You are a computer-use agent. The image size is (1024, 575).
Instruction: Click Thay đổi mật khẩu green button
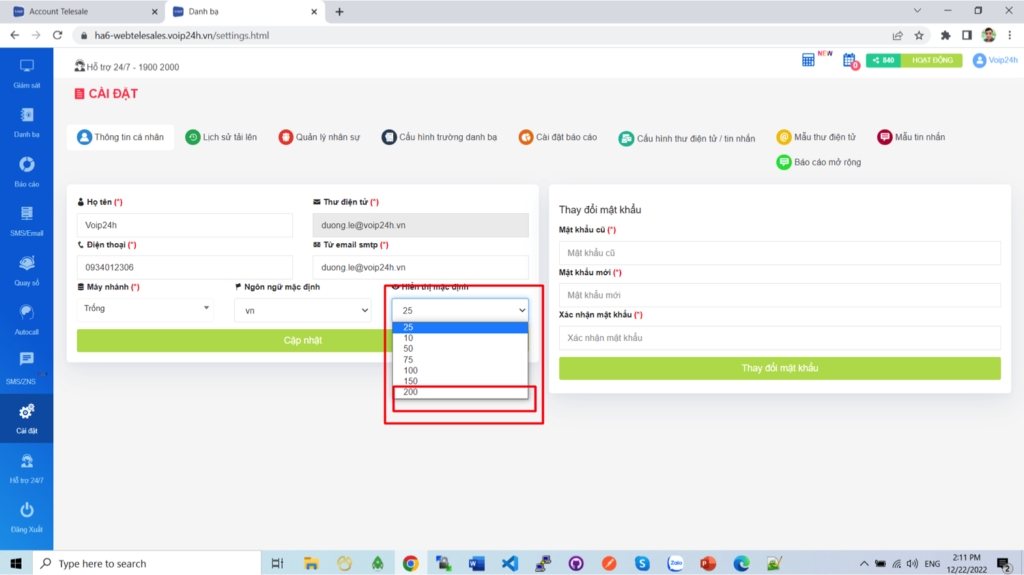pyautogui.click(x=779, y=368)
